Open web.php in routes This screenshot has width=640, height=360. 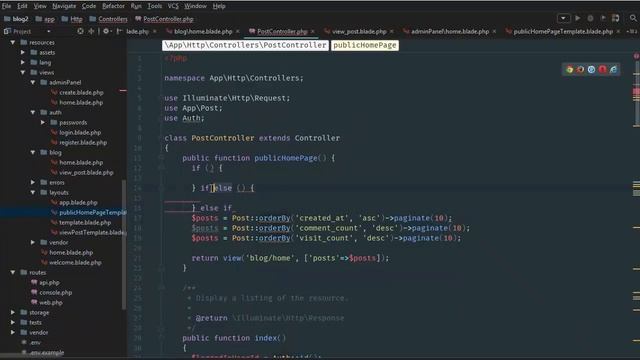pyautogui.click(x=51, y=302)
